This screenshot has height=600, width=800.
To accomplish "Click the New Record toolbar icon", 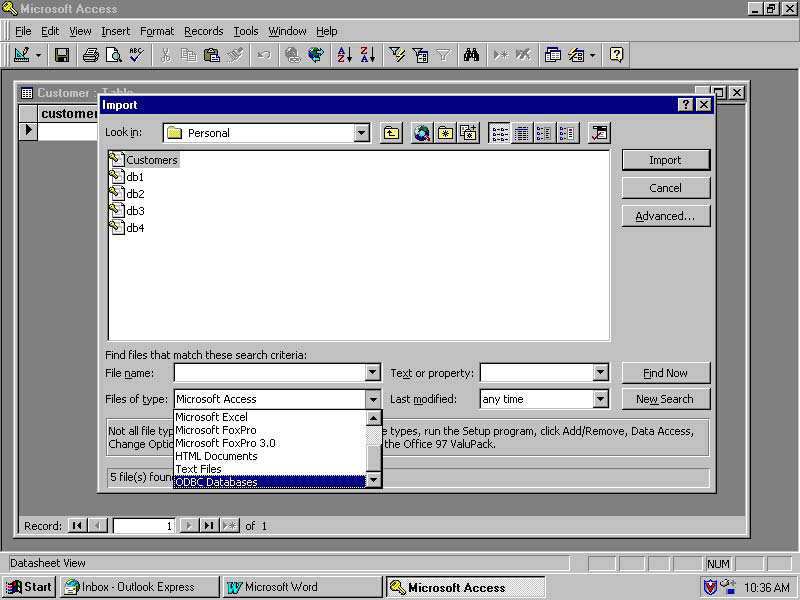I will click(501, 55).
